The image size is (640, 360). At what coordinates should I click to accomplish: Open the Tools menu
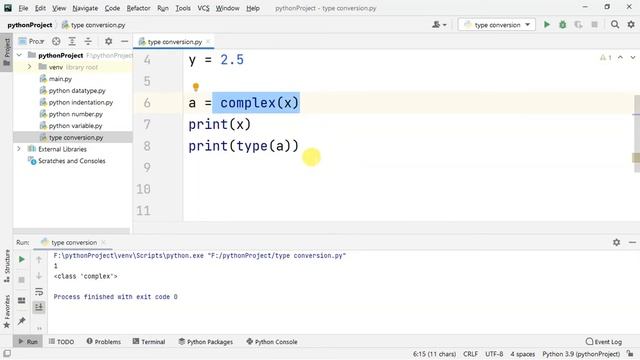[183, 8]
